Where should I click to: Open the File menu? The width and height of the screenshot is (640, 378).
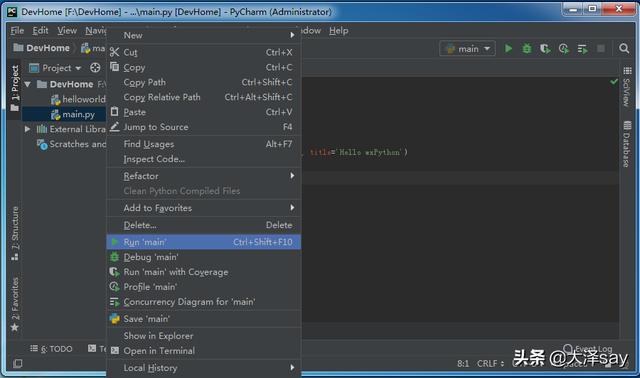(17, 31)
